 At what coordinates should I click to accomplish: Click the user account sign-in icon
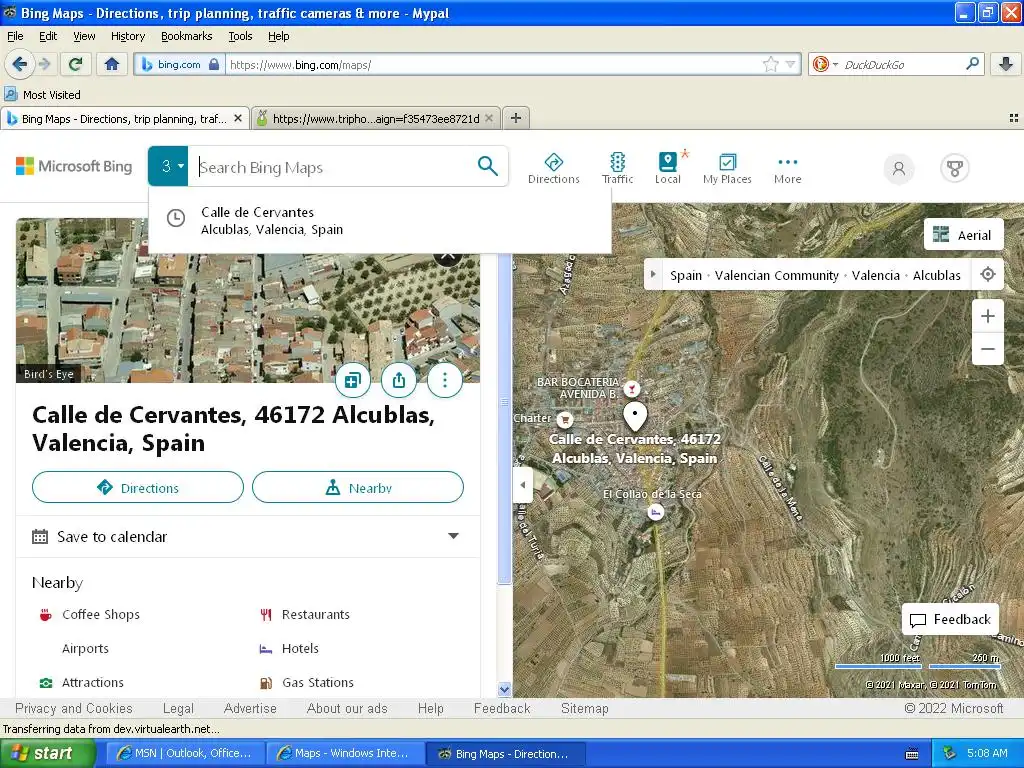pyautogui.click(x=899, y=168)
